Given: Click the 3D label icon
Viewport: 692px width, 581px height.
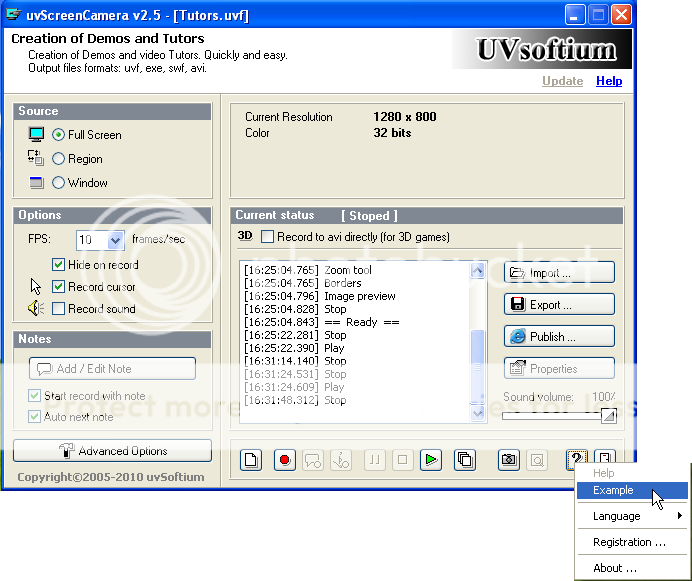Looking at the screenshot, I should pos(245,236).
